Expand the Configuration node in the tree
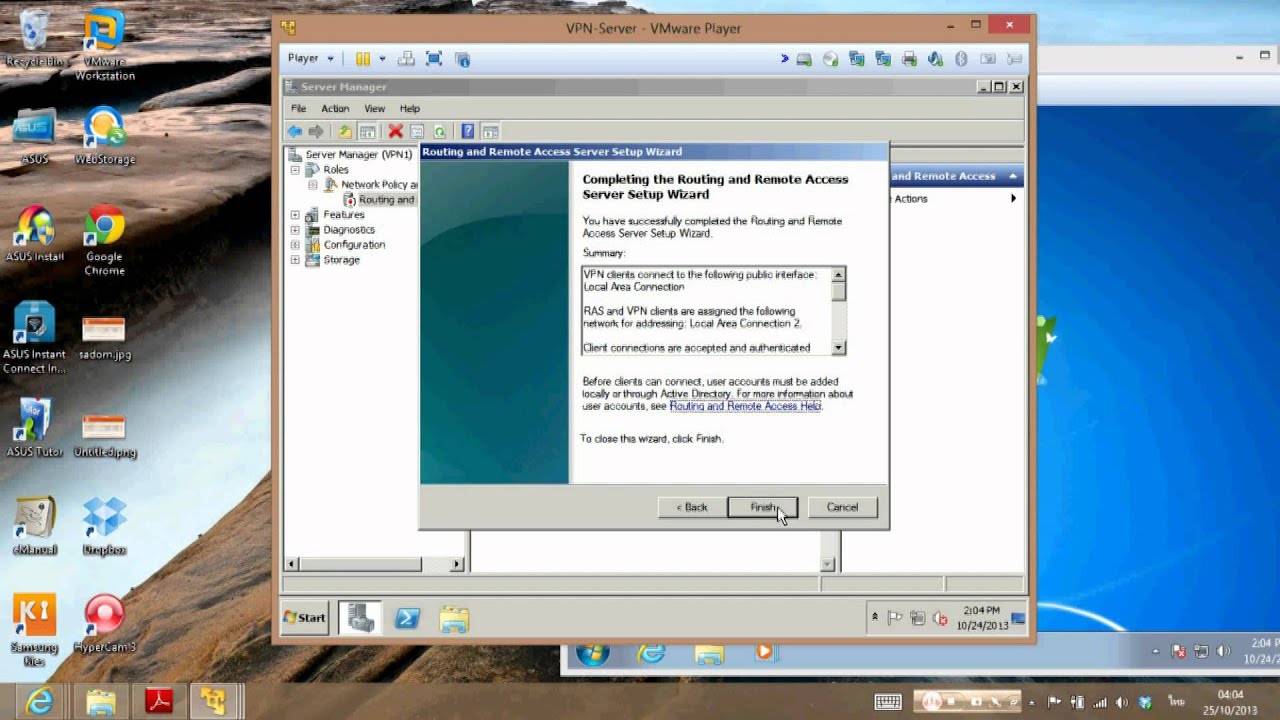 (295, 245)
